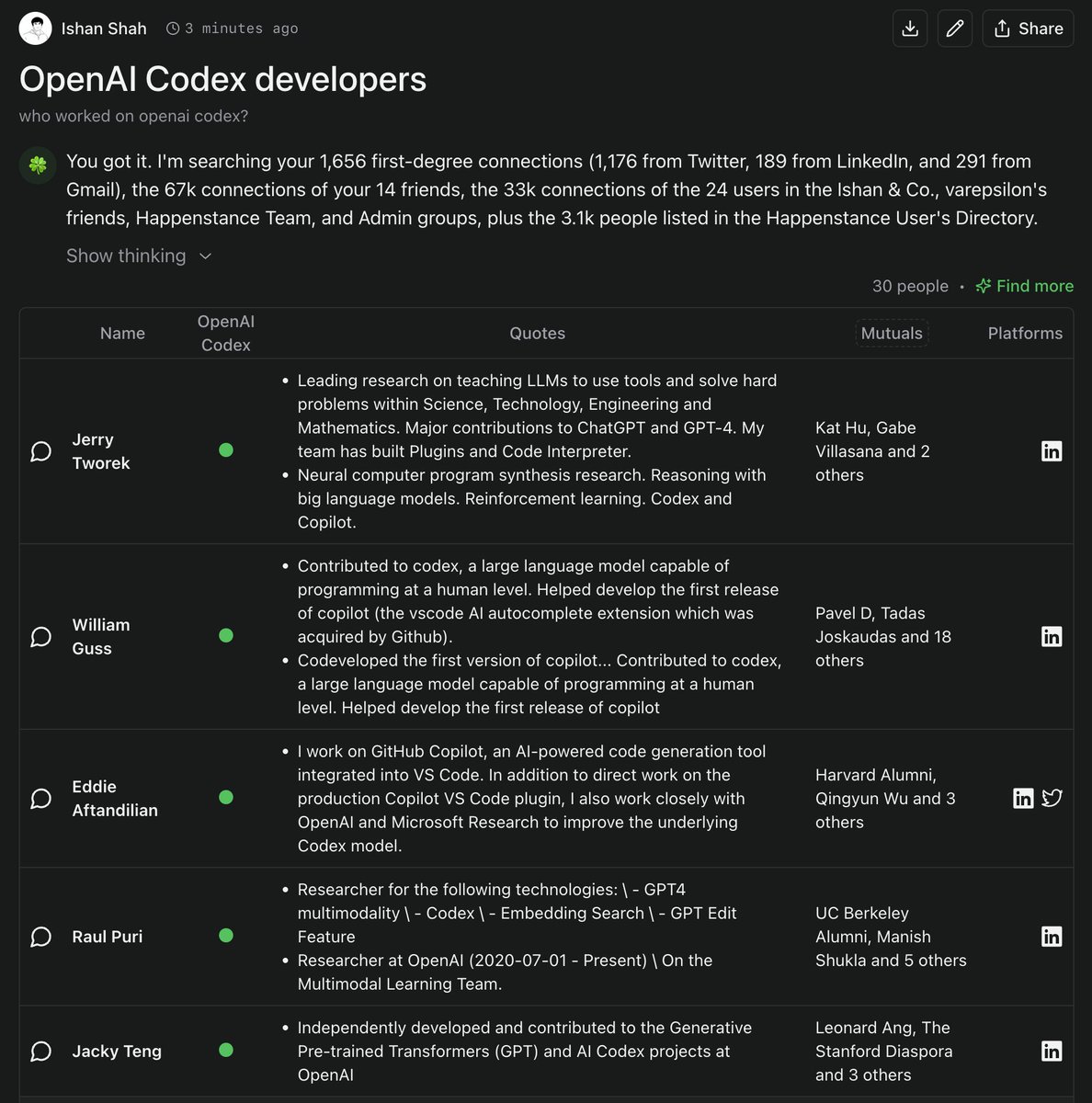
Task: Select the name Raul Puri
Action: click(x=108, y=937)
